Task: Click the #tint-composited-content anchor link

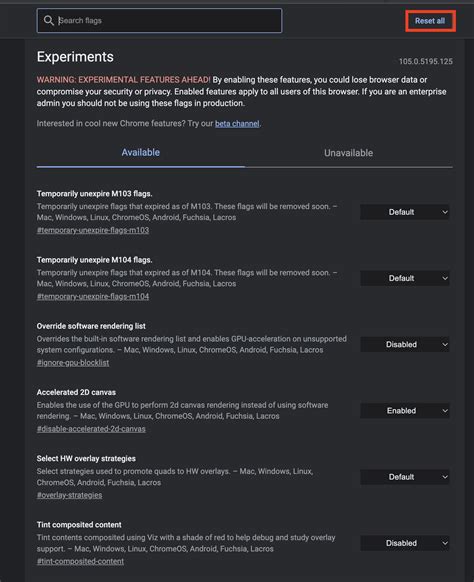Action: (x=80, y=561)
